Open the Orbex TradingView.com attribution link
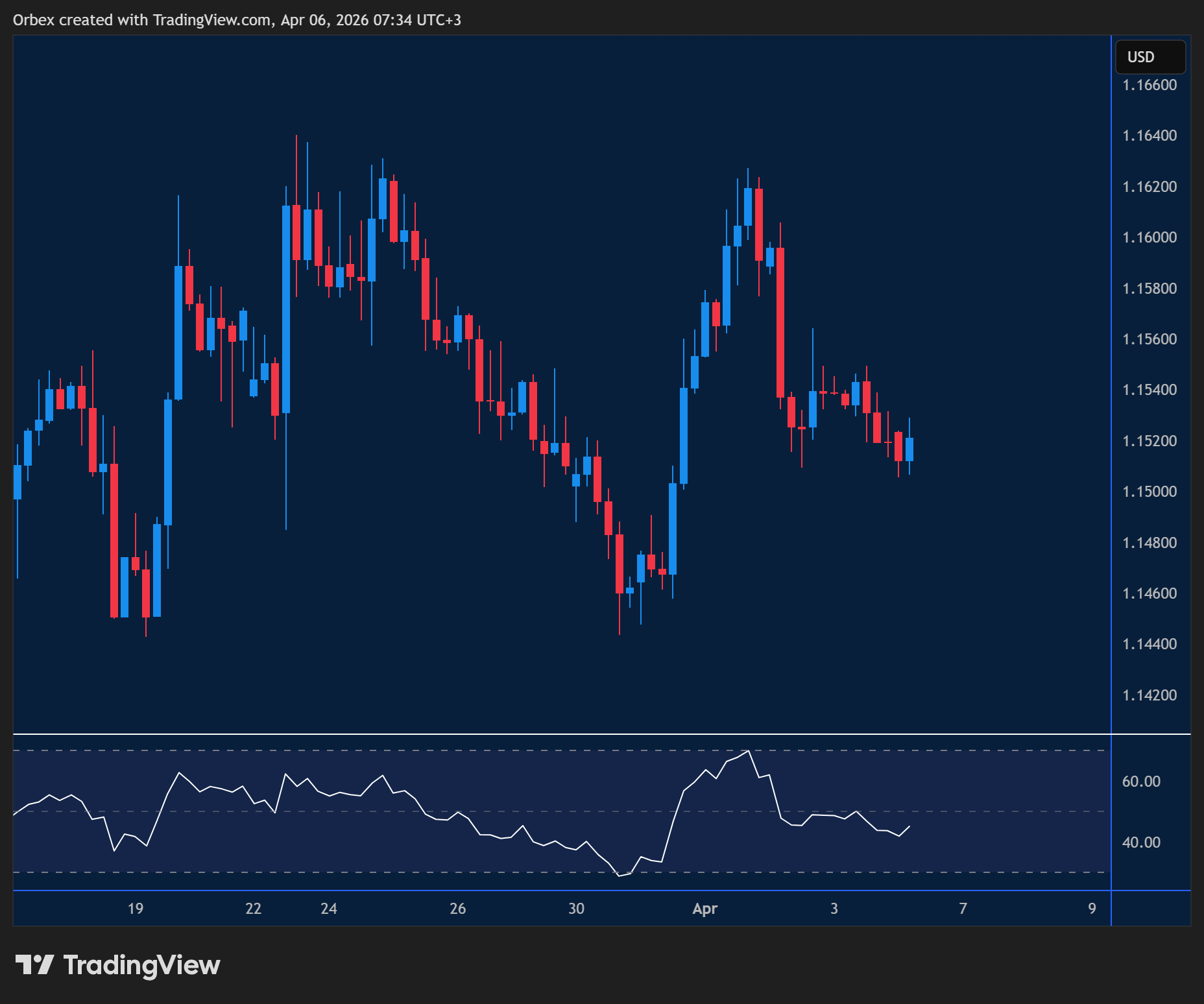The height and width of the screenshot is (1004, 1204). [x=237, y=19]
